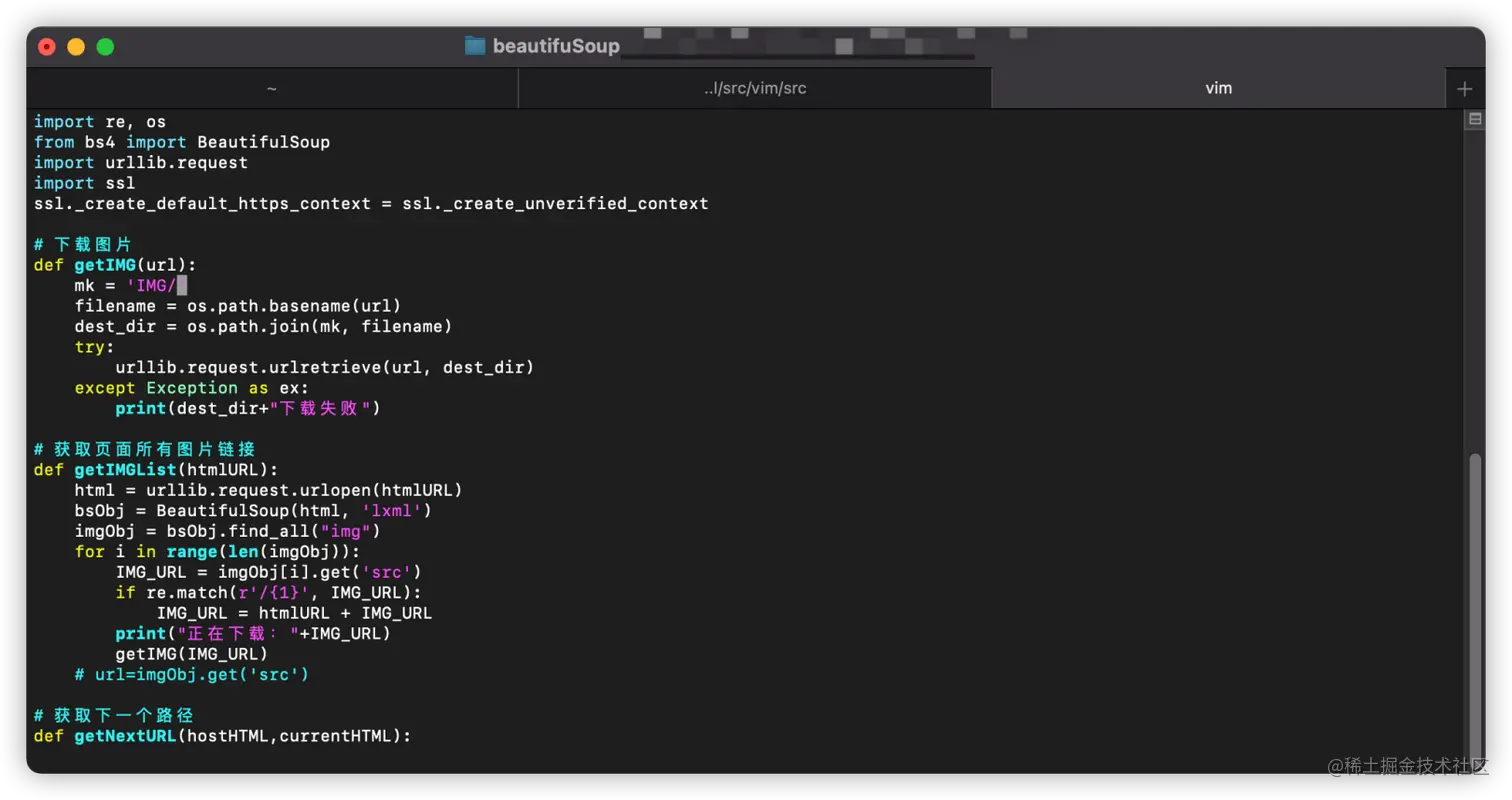Click the 'def getIMG(url):' line
The width and height of the screenshot is (1512, 800).
pos(116,265)
